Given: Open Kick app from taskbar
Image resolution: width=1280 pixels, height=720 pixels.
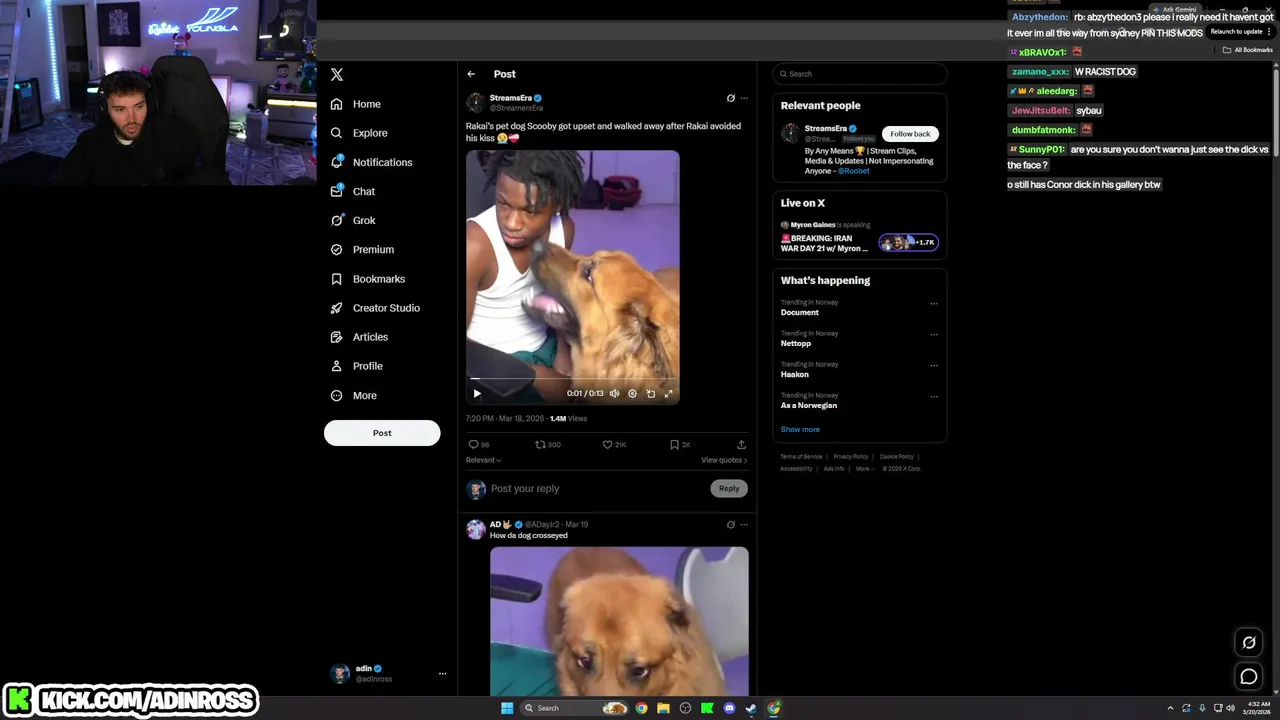Looking at the screenshot, I should (707, 708).
